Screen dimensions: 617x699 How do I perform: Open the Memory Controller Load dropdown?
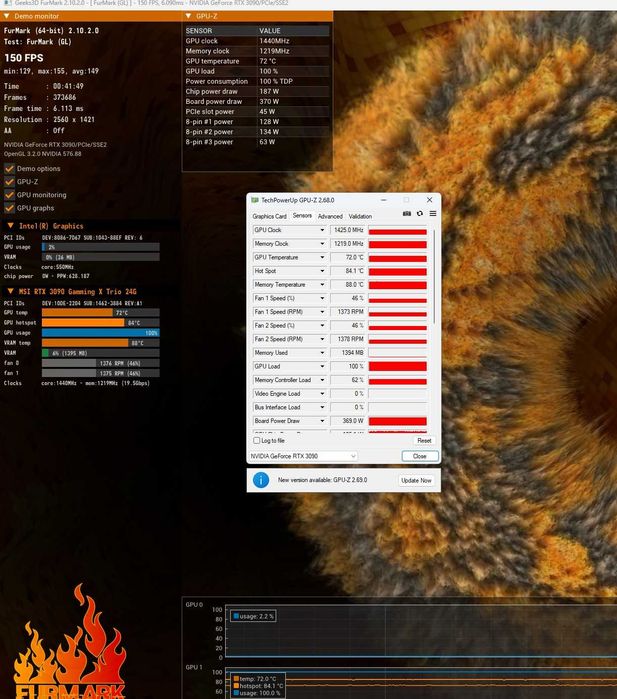click(322, 380)
